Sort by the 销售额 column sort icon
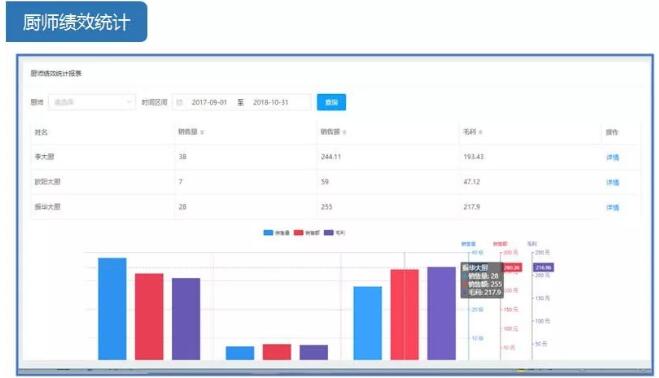This screenshot has width=659, height=378. (x=345, y=132)
